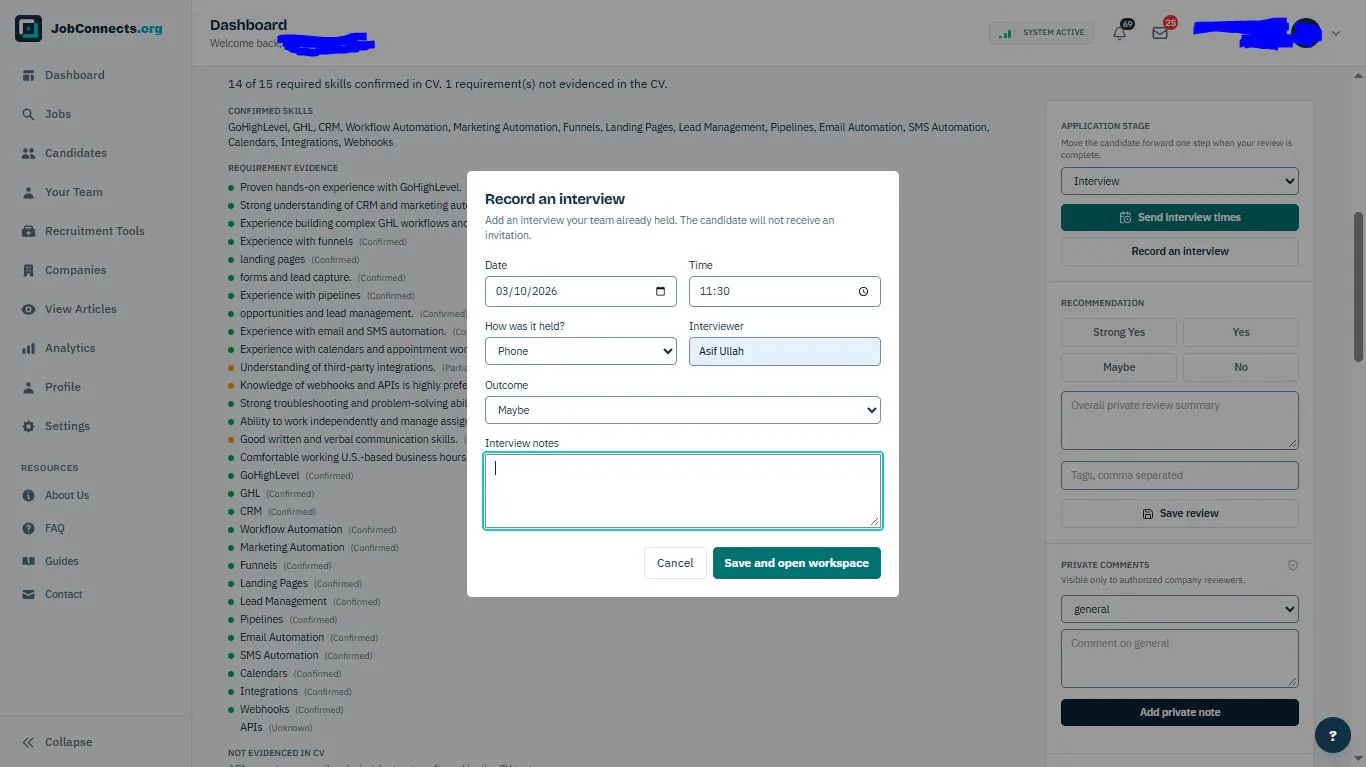Click the Send interview times button

(1180, 217)
